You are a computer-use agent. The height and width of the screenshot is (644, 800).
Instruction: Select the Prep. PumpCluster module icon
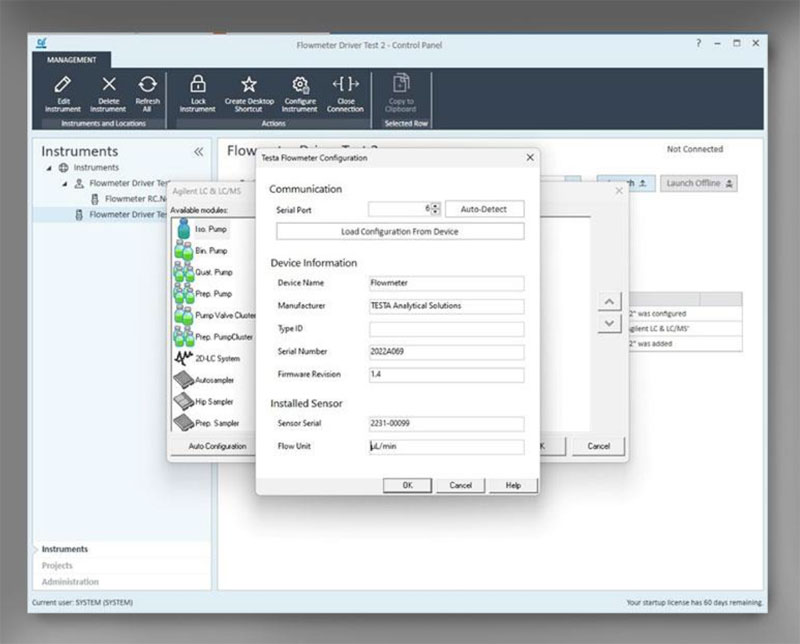tap(184, 337)
